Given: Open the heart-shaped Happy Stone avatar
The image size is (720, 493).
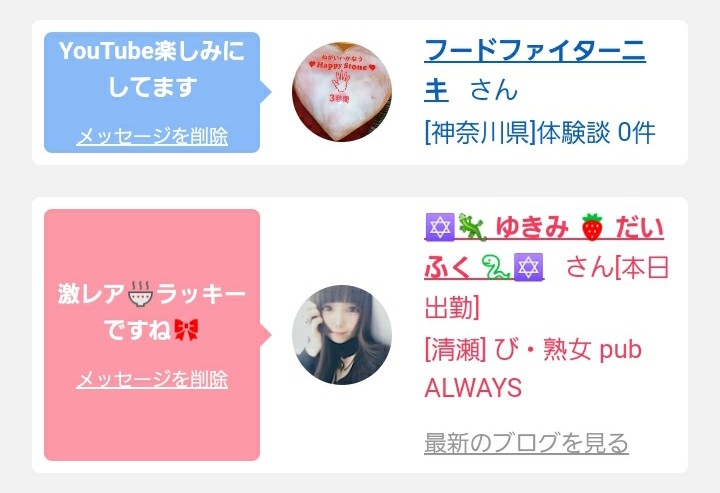Looking at the screenshot, I should pyautogui.click(x=342, y=92).
